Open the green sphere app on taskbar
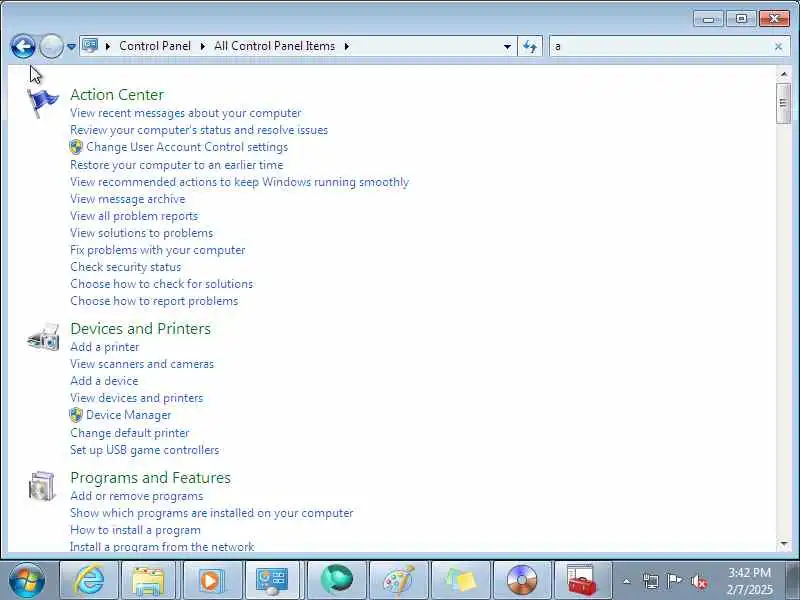 (x=336, y=580)
